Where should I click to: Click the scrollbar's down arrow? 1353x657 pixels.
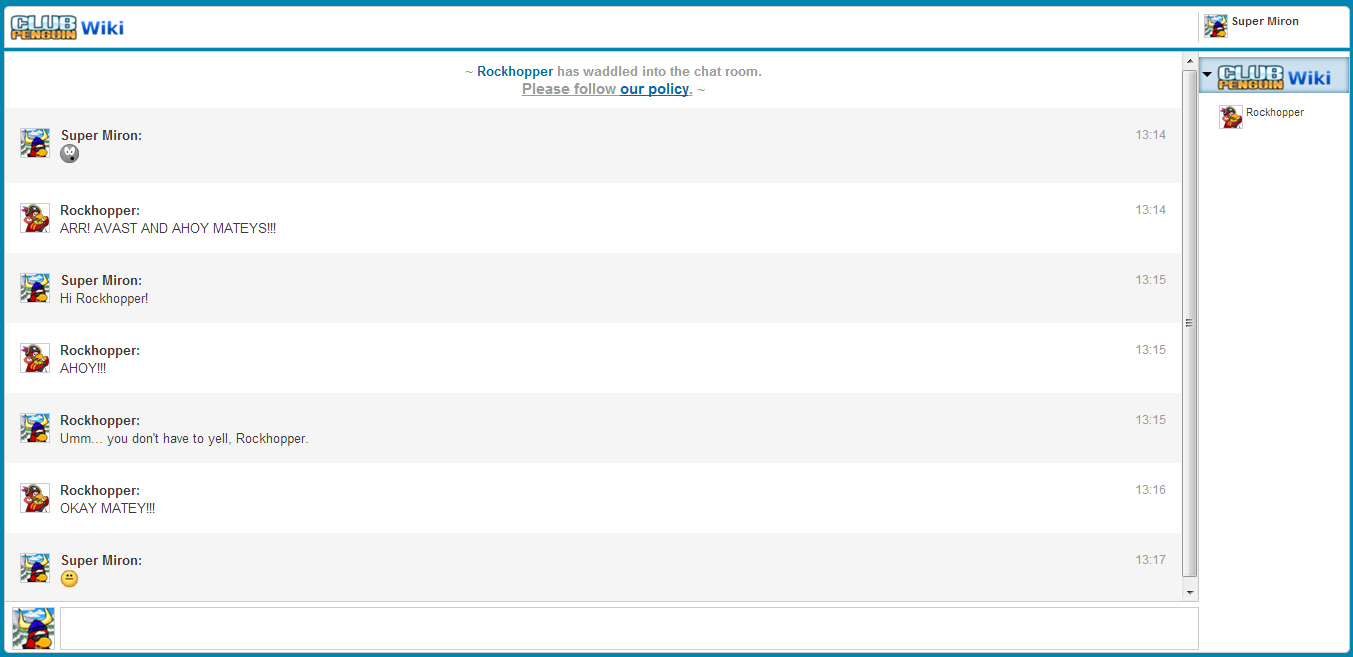1189,592
